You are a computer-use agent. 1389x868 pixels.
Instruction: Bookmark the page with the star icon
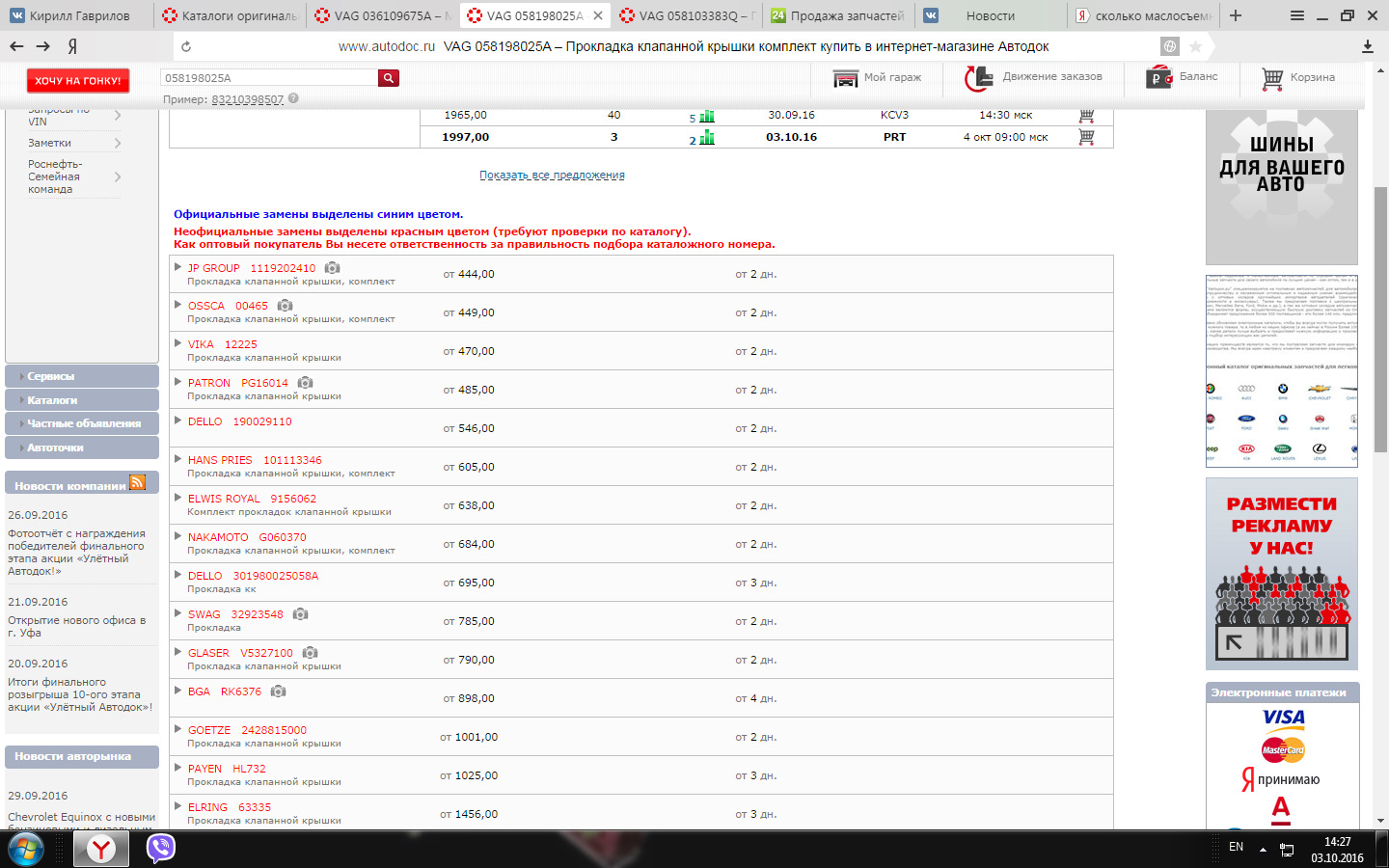[1195, 46]
